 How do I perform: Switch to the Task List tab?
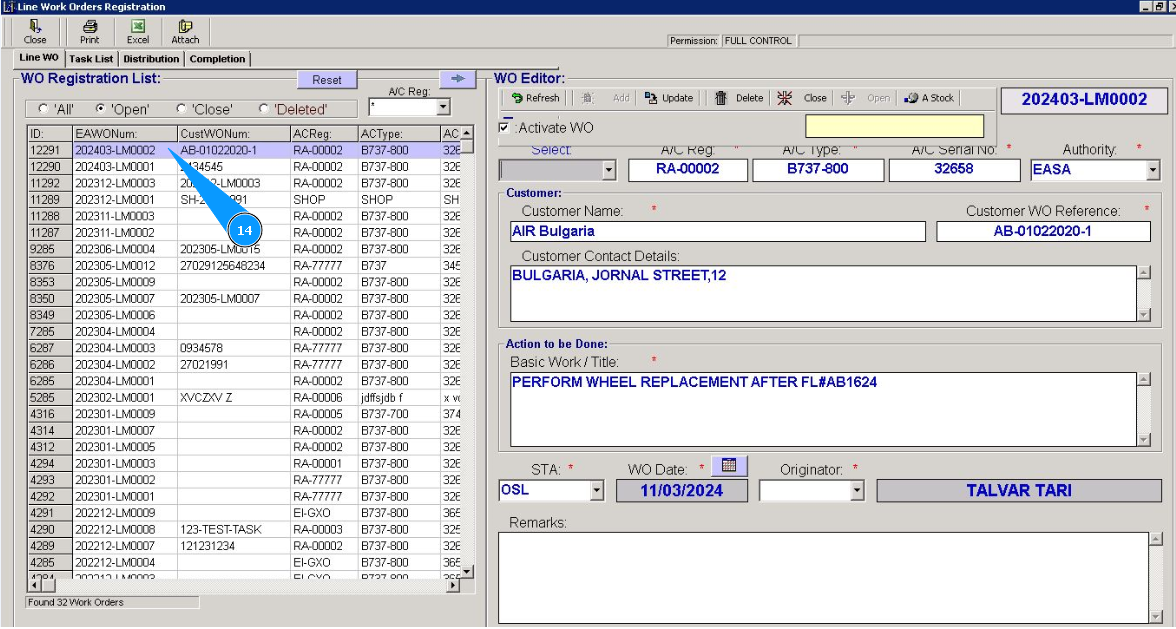tap(91, 59)
